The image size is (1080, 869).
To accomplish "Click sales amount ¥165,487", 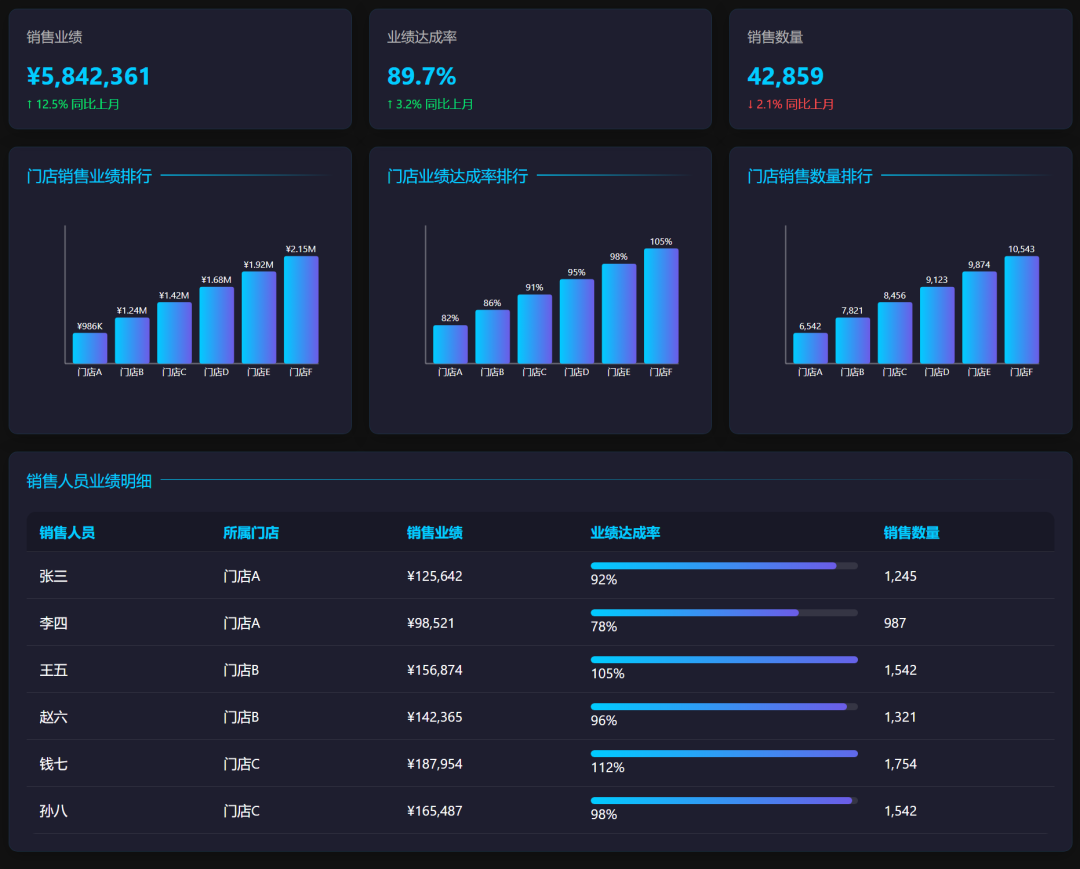I will pos(435,810).
